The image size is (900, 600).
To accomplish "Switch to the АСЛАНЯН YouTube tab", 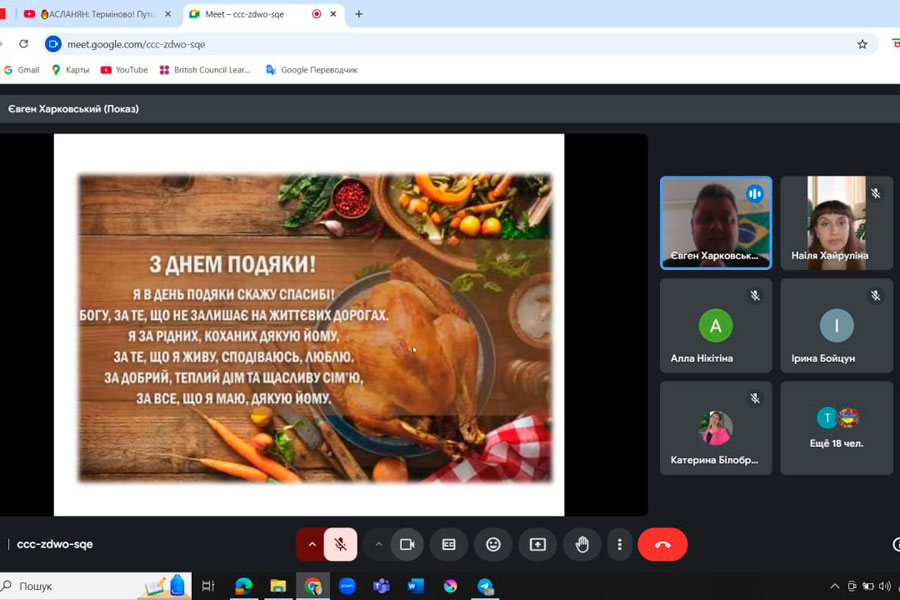I will (98, 14).
